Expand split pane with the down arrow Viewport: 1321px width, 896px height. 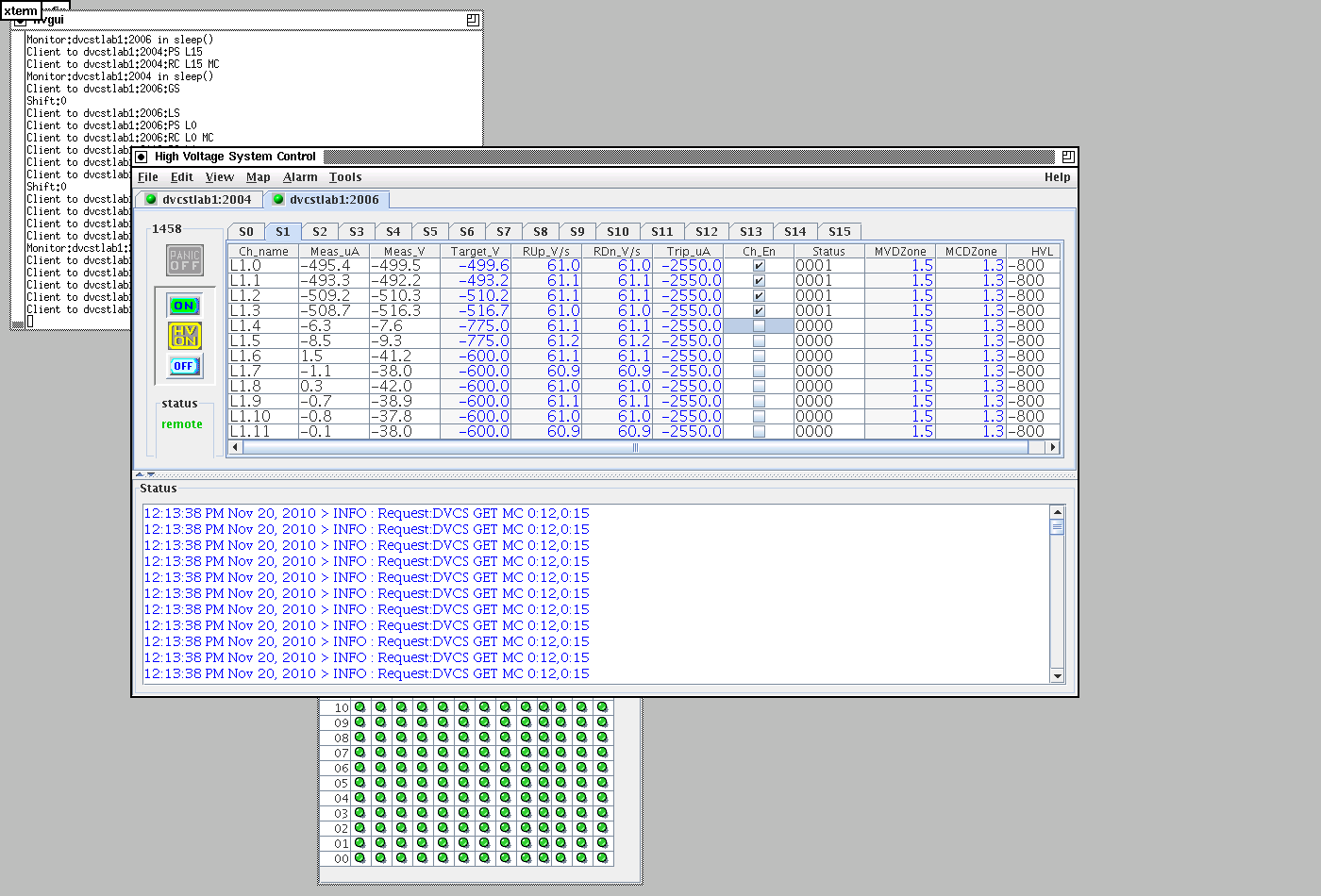pyautogui.click(x=151, y=474)
